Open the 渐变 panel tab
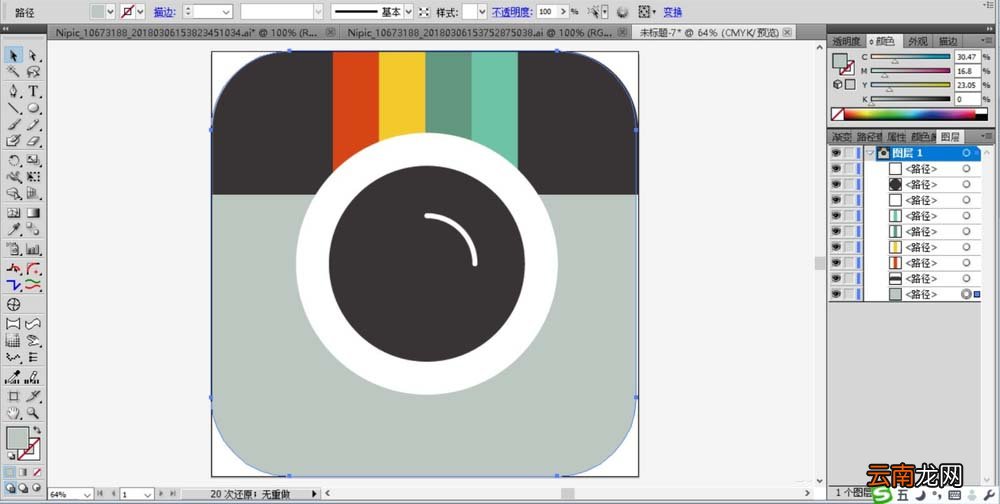Screen dimensions: 1000x504 coord(841,137)
